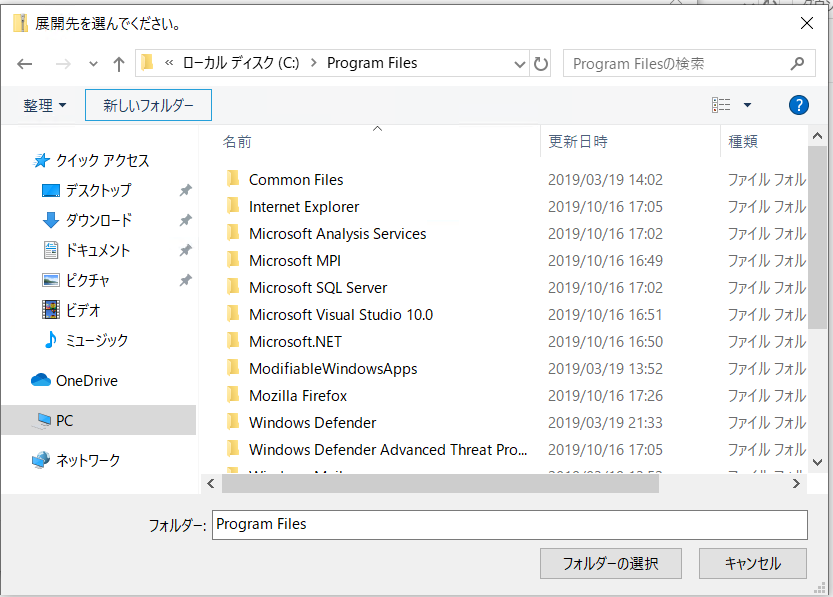833x597 pixels.
Task: Click the horizontal scrollbar right arrow
Action: [796, 483]
